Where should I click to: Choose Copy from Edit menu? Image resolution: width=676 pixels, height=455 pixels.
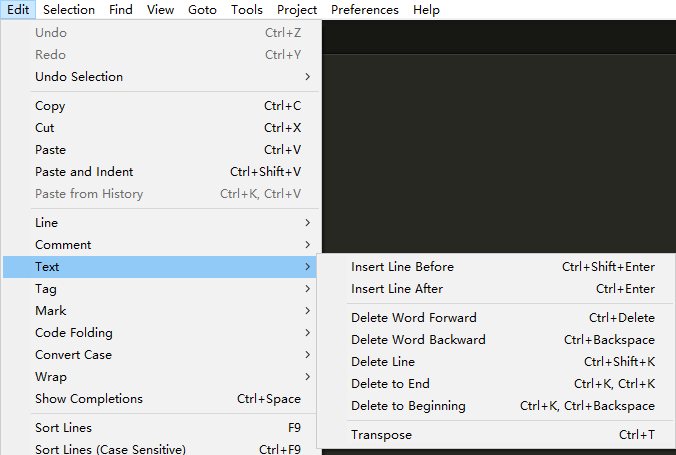[x=160, y=106]
